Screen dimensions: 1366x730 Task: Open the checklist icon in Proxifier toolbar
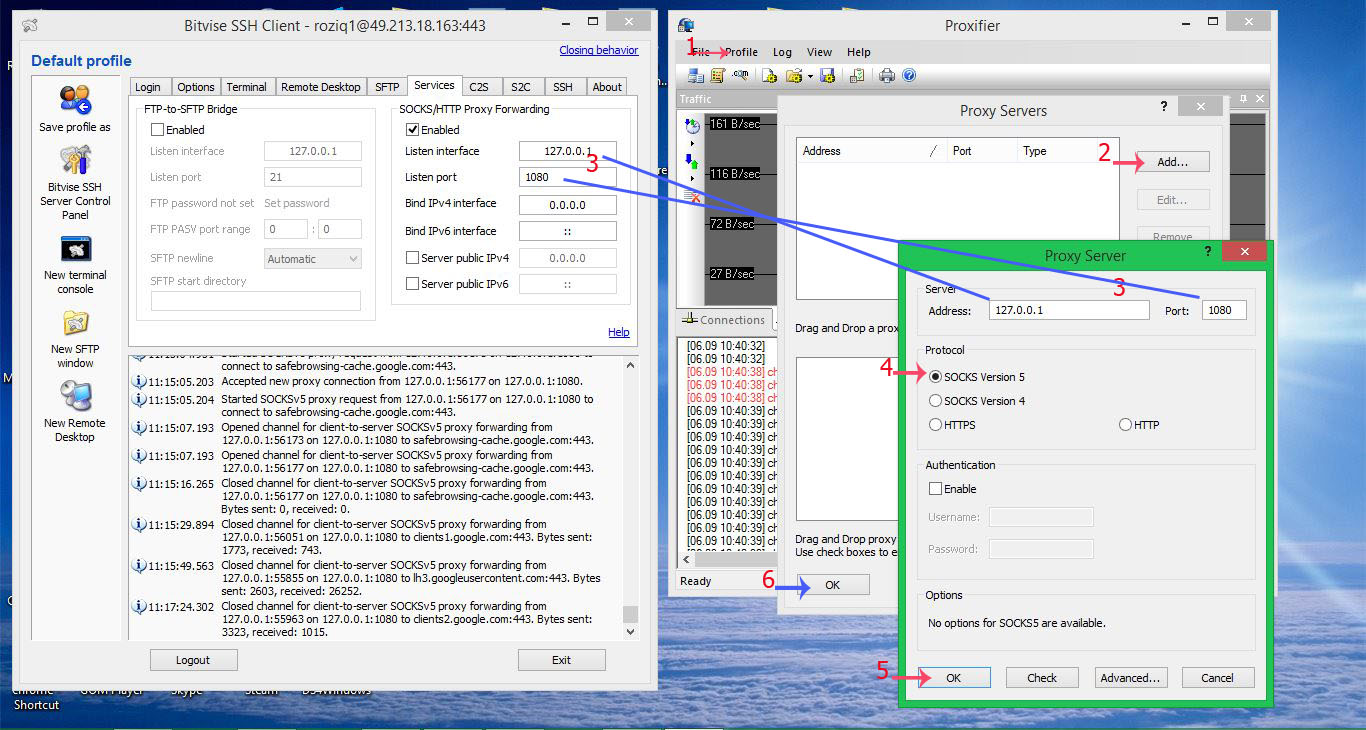point(857,75)
